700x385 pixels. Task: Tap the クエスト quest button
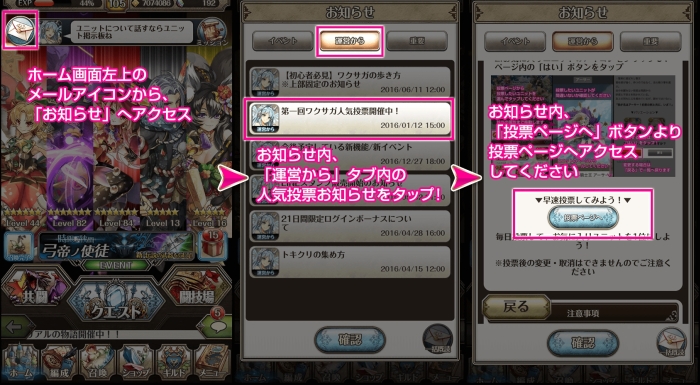point(116,304)
